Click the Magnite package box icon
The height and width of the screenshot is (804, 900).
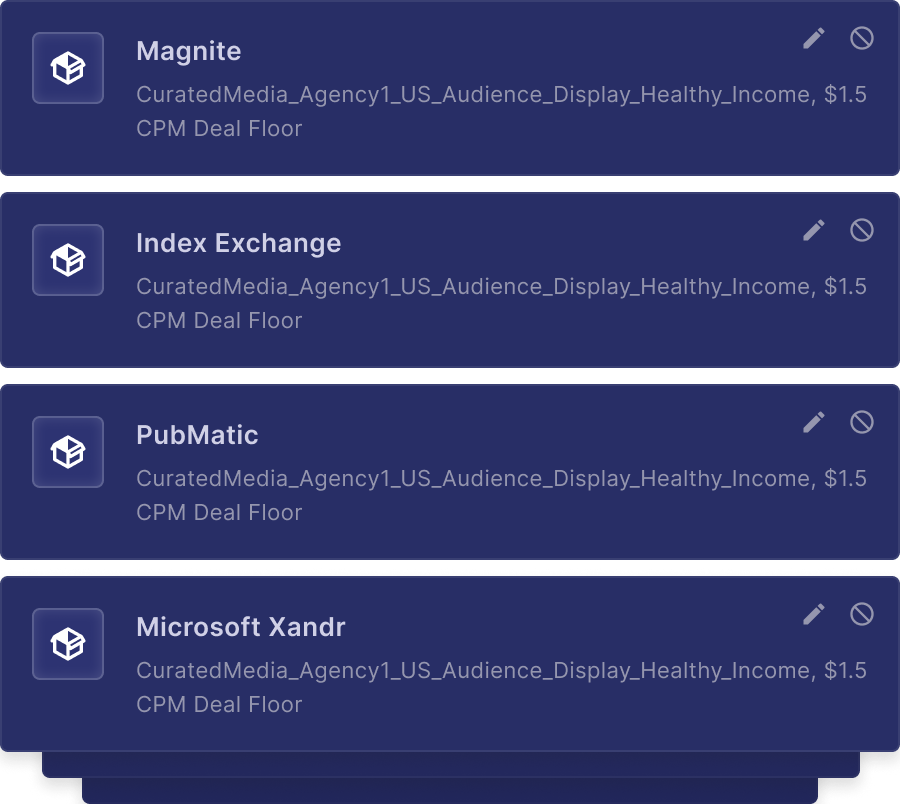(x=68, y=68)
